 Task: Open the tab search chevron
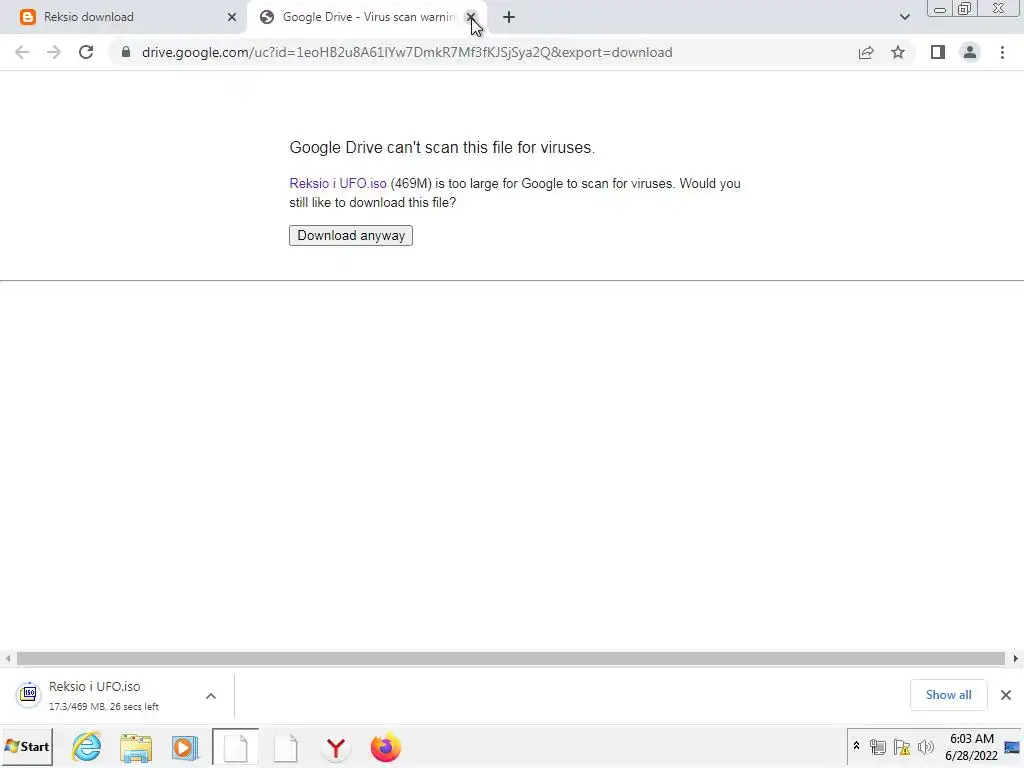904,17
